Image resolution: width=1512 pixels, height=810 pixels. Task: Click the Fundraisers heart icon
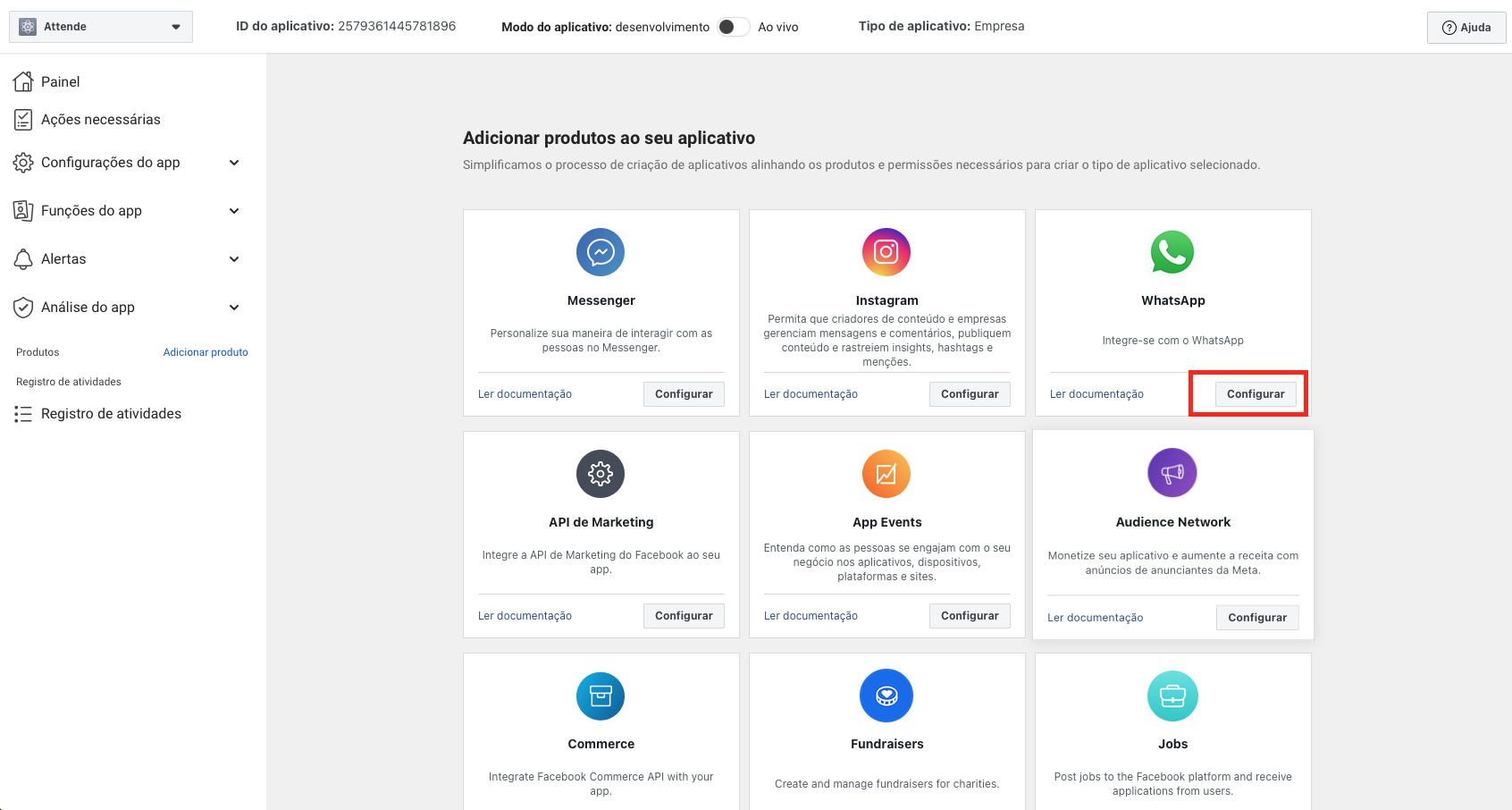pyautogui.click(x=886, y=696)
